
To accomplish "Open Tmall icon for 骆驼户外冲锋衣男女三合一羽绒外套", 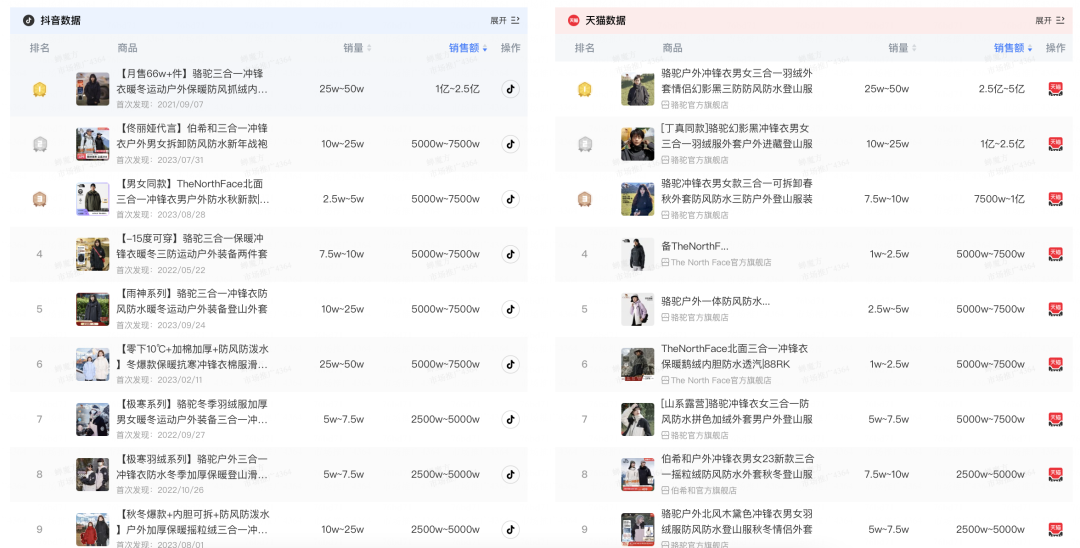I will click(1055, 89).
